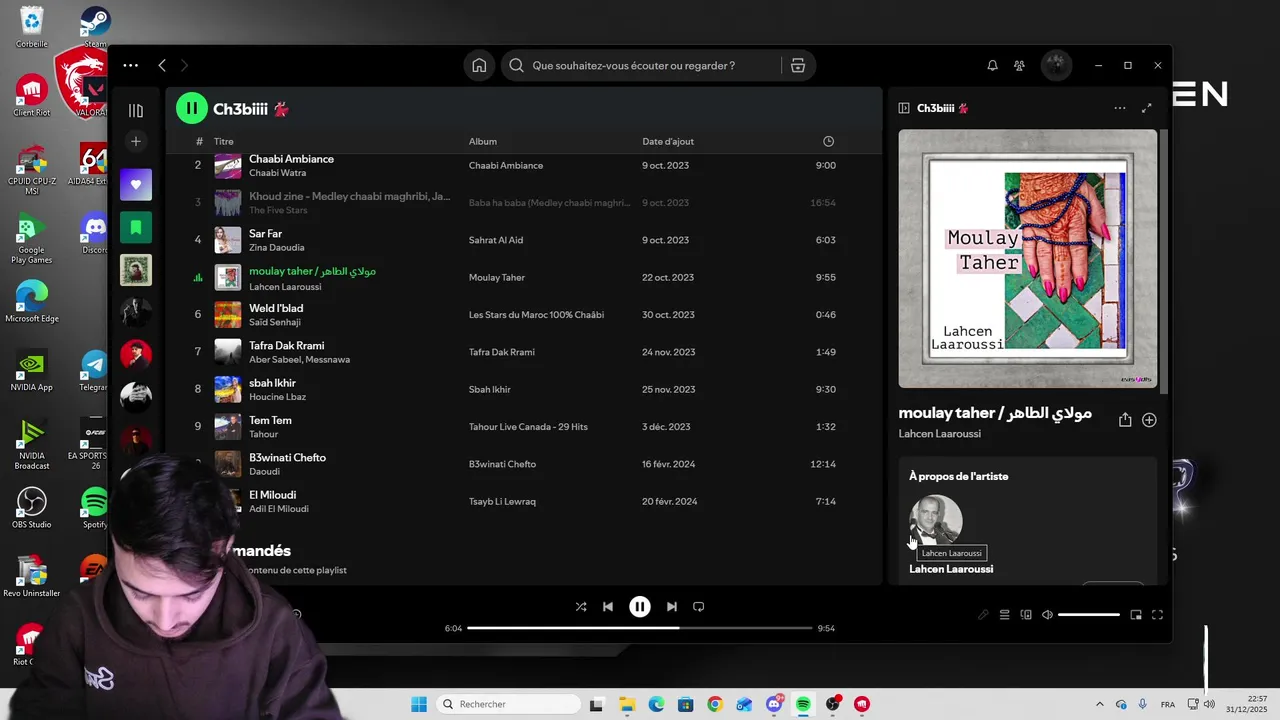Sort by Album column header
Viewport: 1280px width, 720px height.
coord(483,142)
